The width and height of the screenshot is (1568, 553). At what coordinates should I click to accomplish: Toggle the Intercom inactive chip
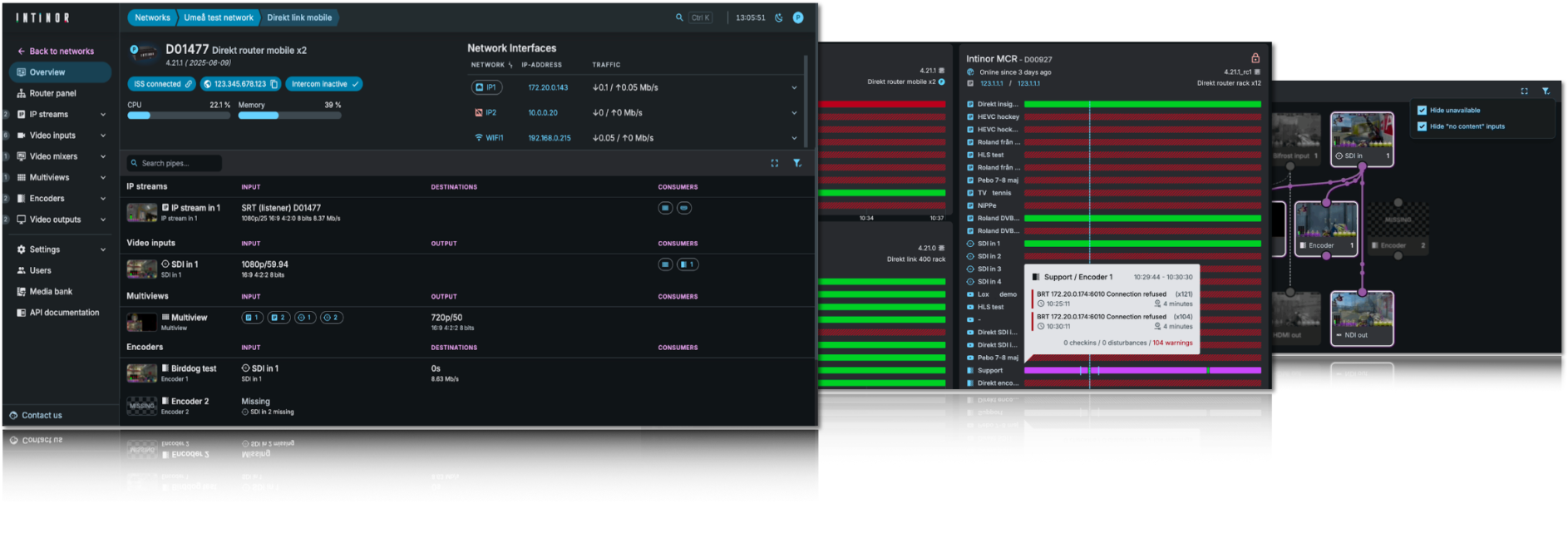coord(323,84)
